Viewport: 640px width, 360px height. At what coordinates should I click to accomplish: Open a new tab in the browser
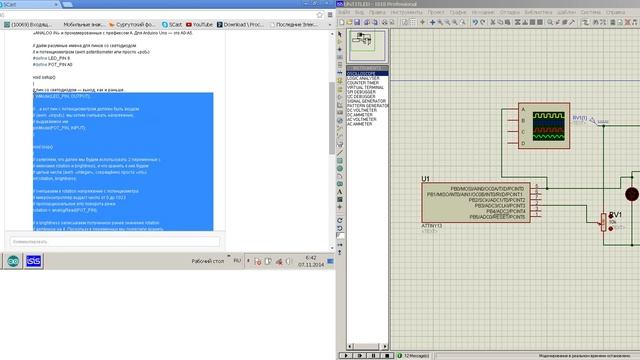pyautogui.click(x=67, y=4)
